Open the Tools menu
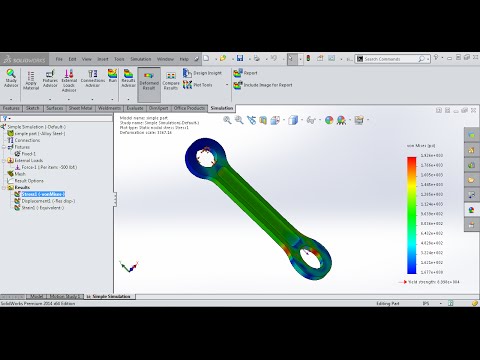The image size is (480, 360). point(119,59)
